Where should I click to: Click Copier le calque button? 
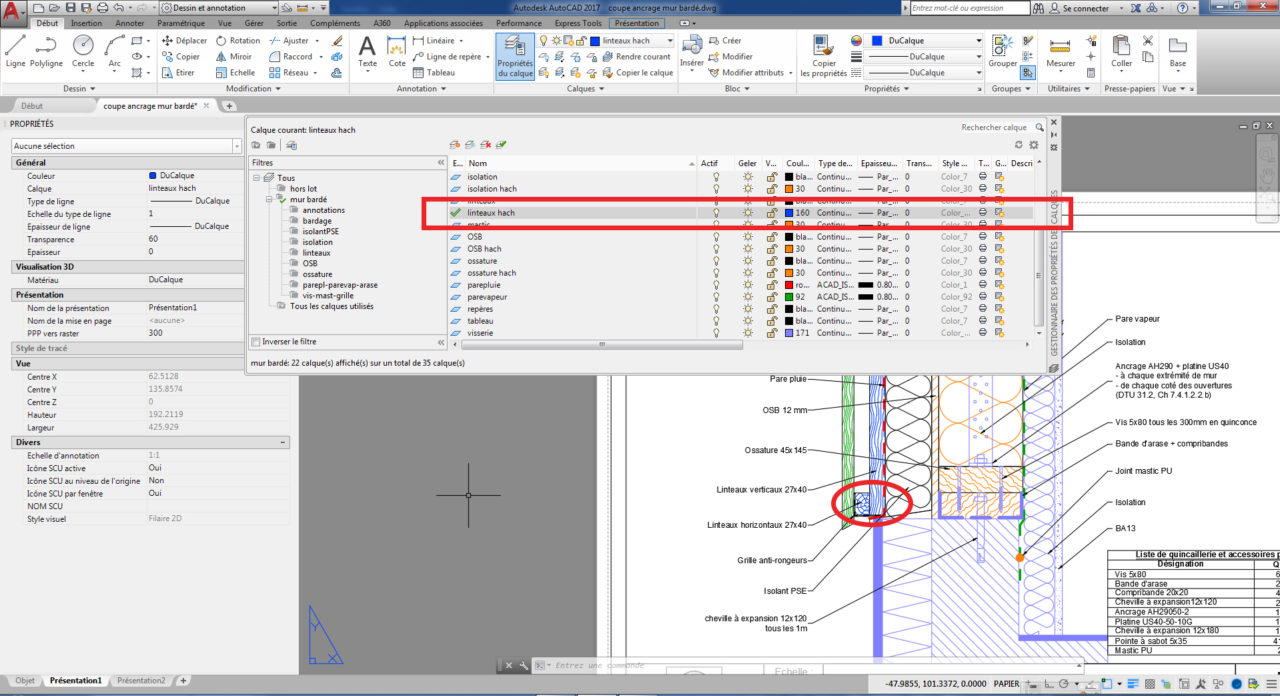pos(637,73)
